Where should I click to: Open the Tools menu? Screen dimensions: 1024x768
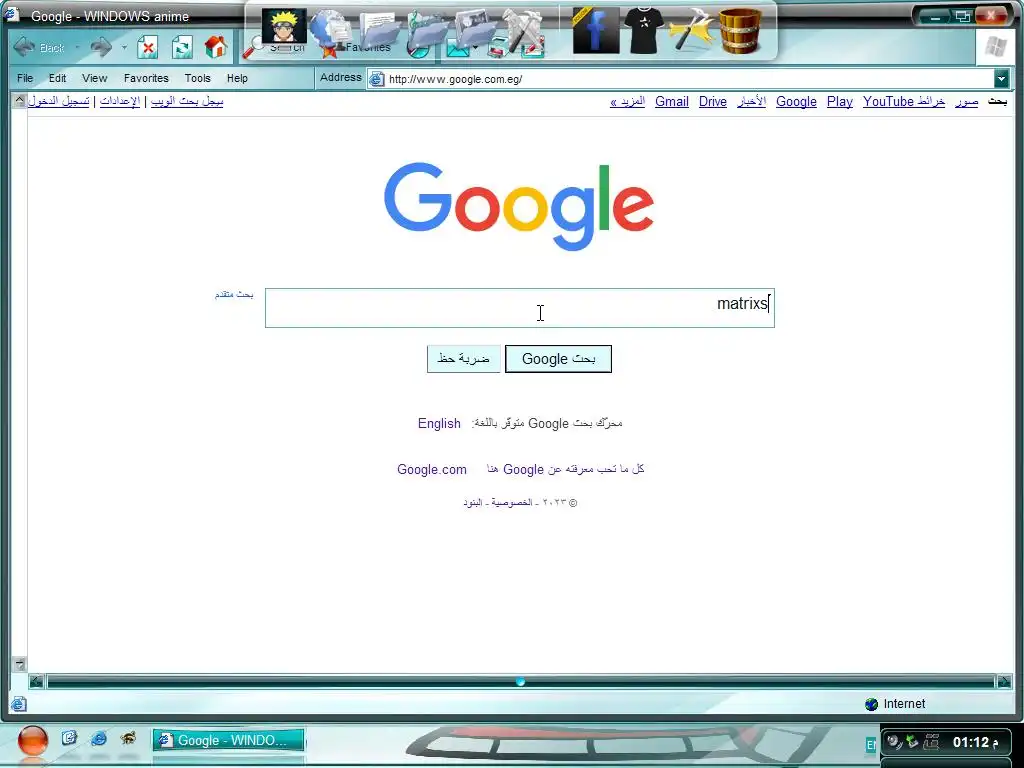pos(197,78)
